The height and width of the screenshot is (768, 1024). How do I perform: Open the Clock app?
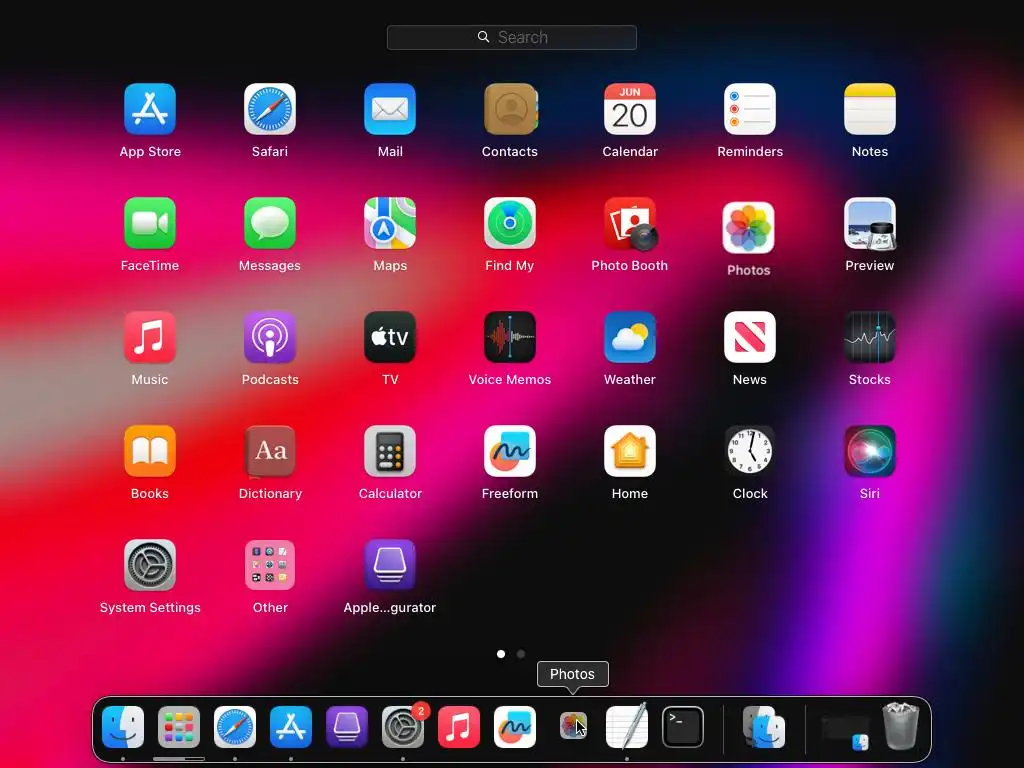click(750, 451)
